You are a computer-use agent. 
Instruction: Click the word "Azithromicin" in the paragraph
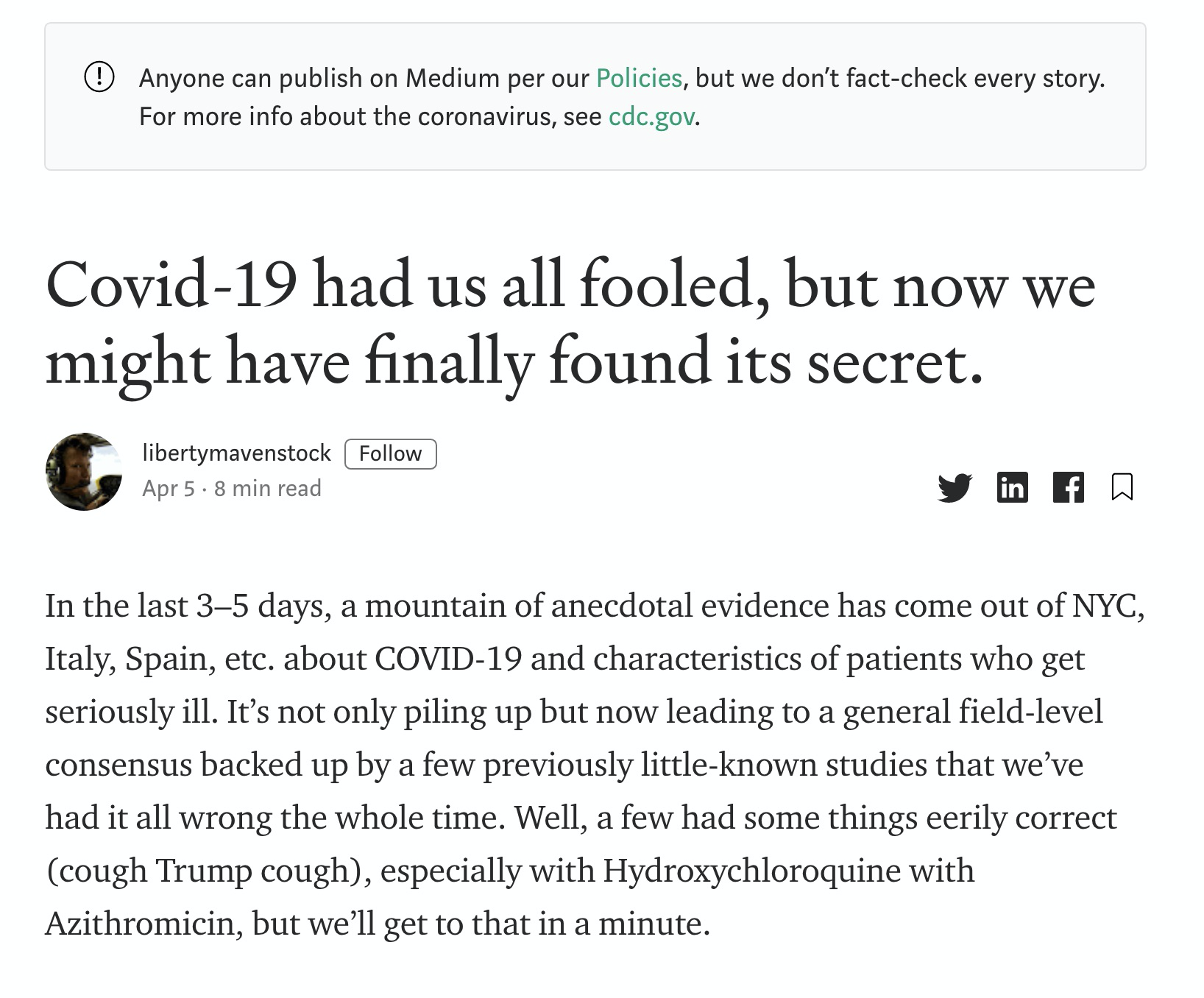(x=139, y=924)
